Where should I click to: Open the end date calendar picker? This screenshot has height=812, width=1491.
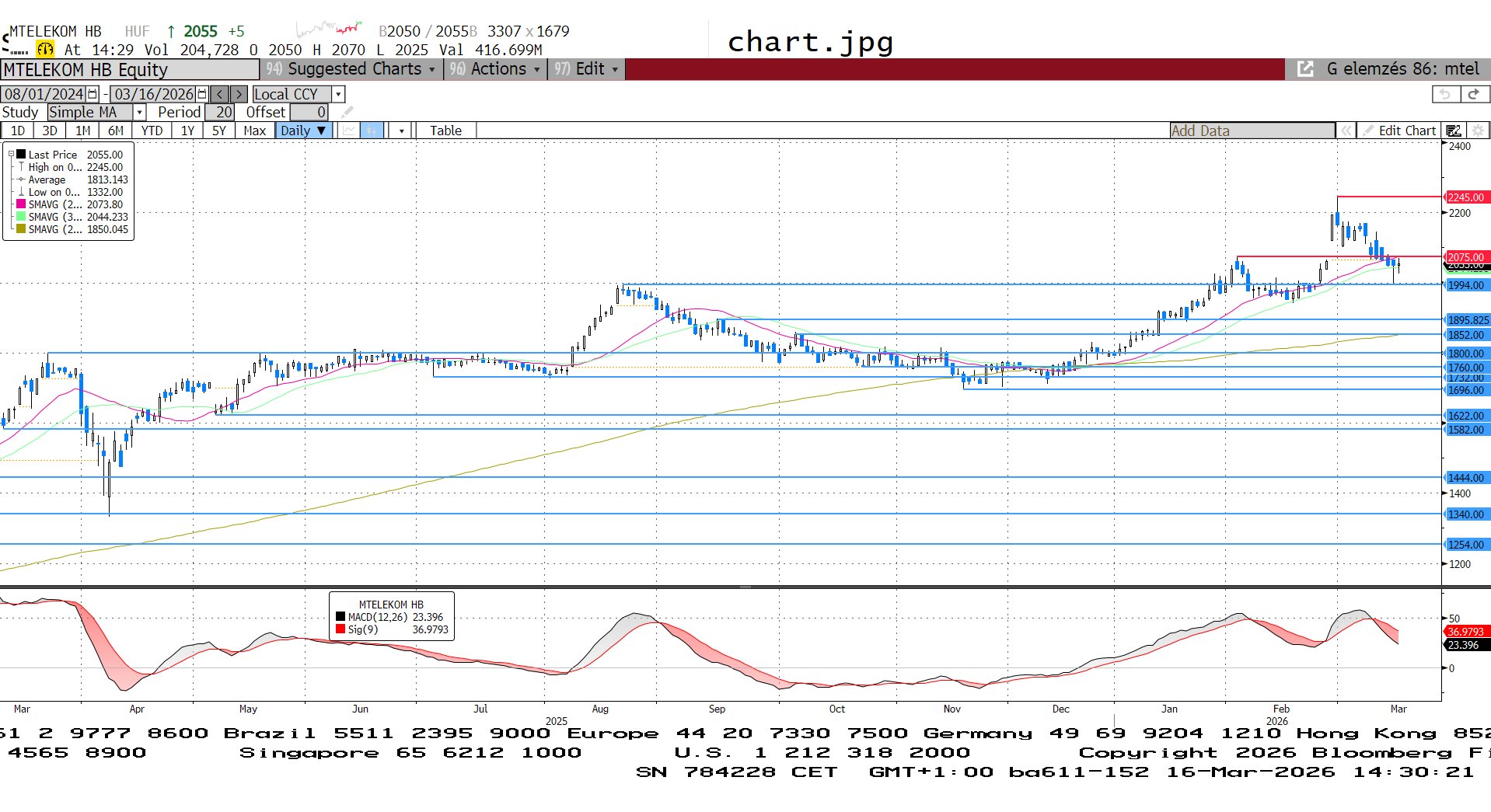pyautogui.click(x=202, y=94)
